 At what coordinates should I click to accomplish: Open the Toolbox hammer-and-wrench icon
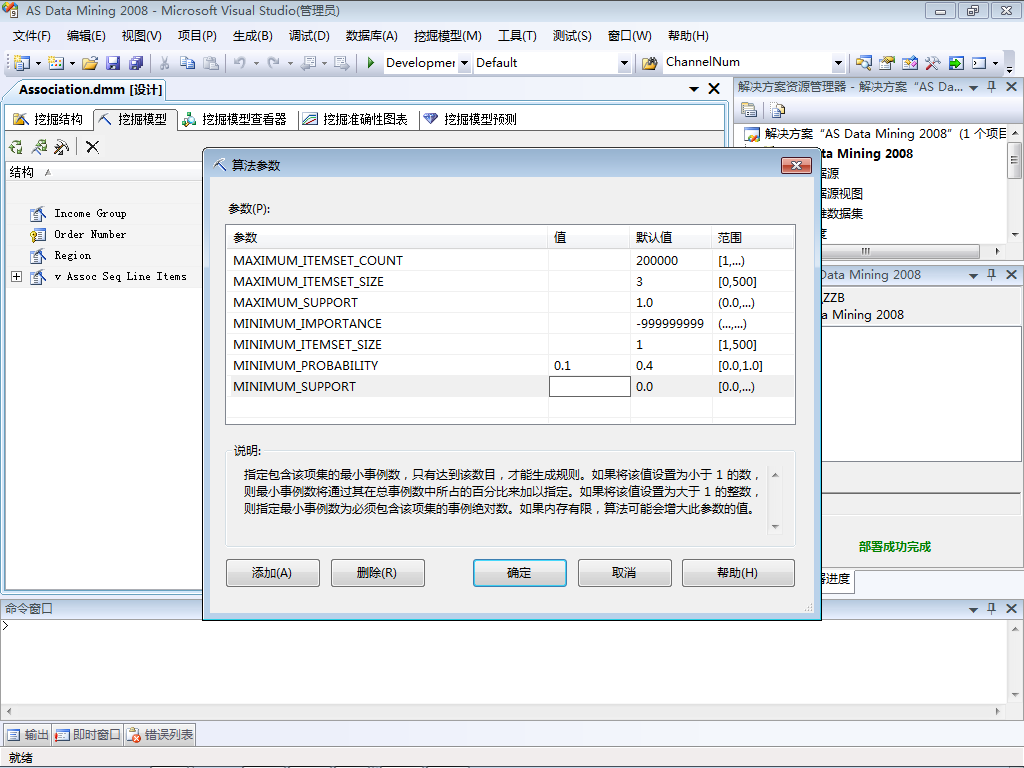[x=933, y=63]
